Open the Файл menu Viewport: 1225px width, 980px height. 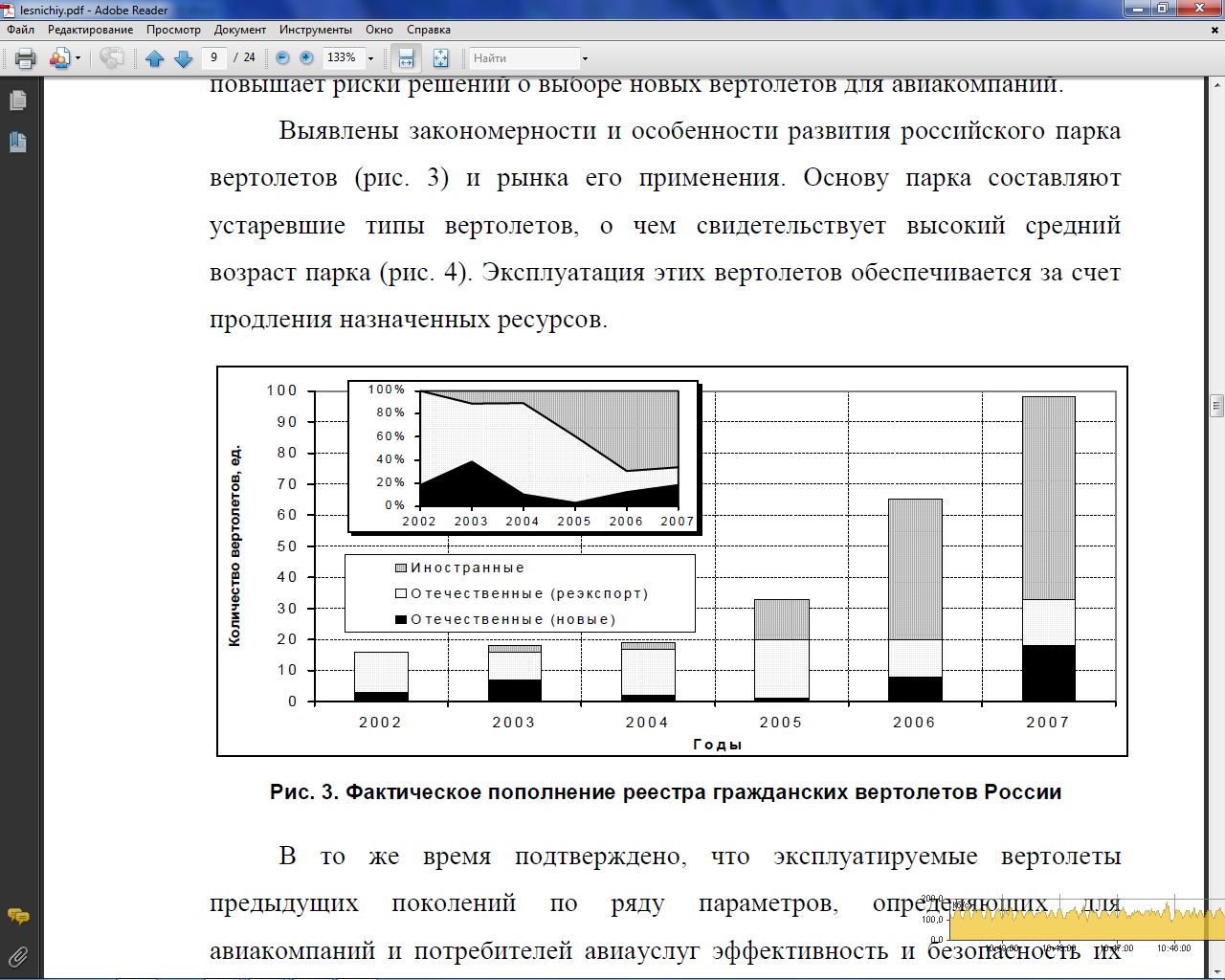click(x=21, y=30)
